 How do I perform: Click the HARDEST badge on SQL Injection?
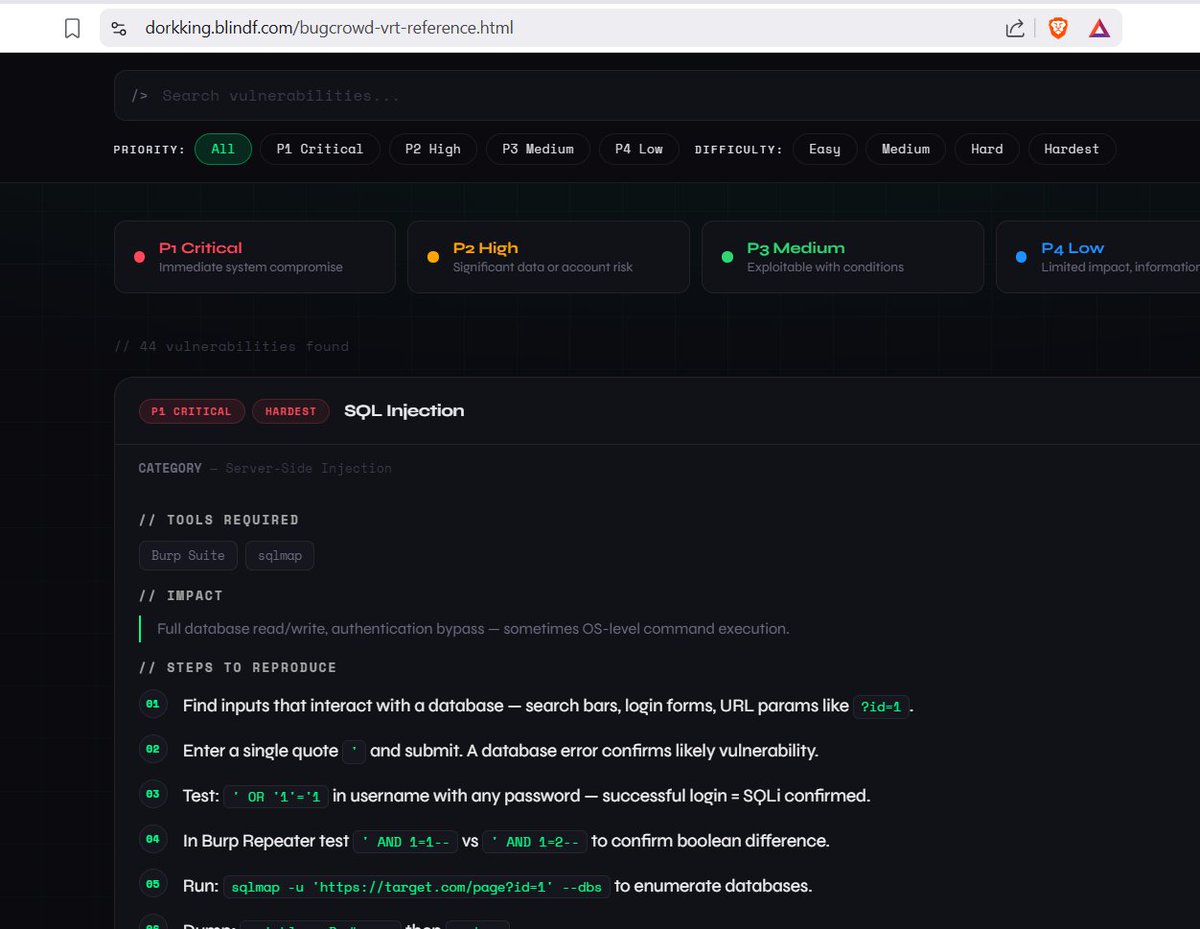[291, 411]
